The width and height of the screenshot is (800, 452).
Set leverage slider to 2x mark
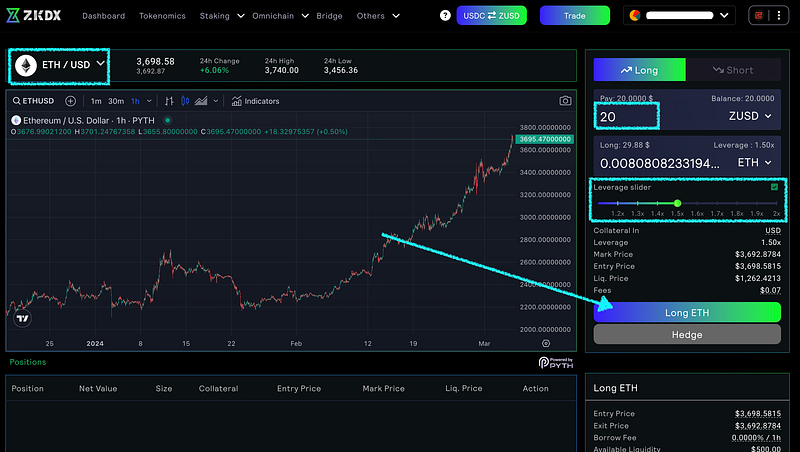point(776,203)
